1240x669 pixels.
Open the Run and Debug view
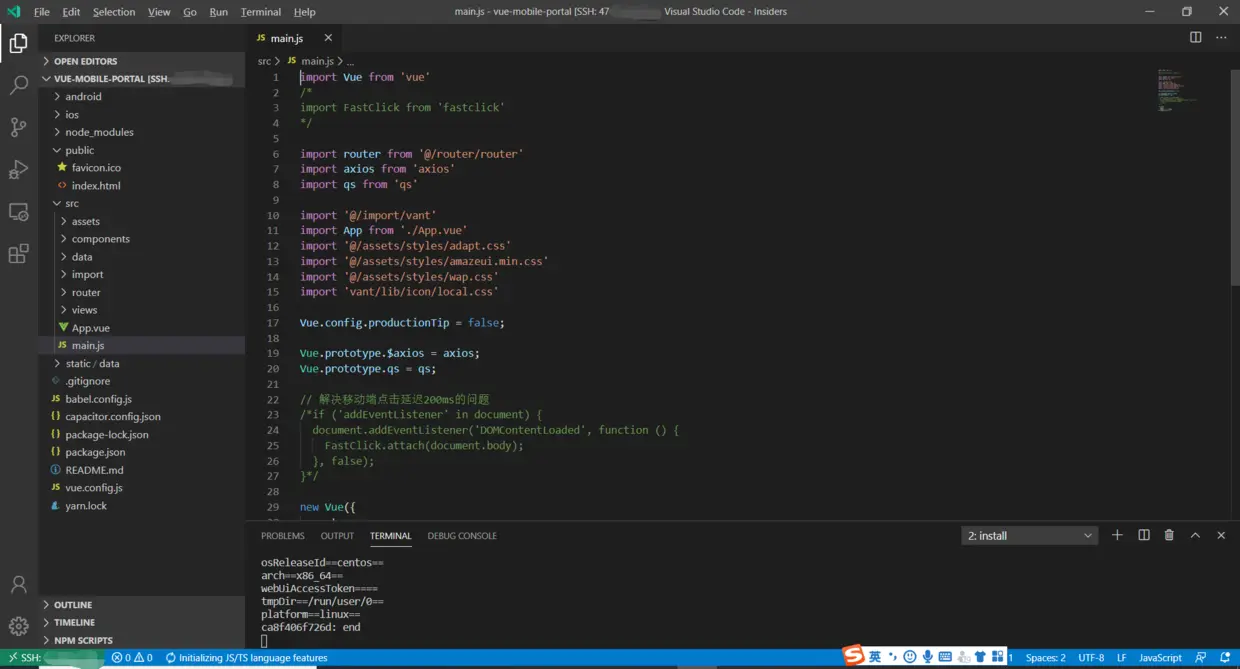[x=18, y=169]
